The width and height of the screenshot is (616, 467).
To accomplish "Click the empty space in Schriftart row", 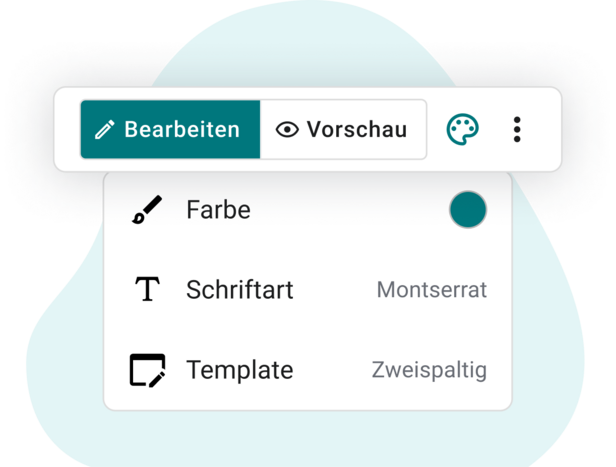I will 335,290.
